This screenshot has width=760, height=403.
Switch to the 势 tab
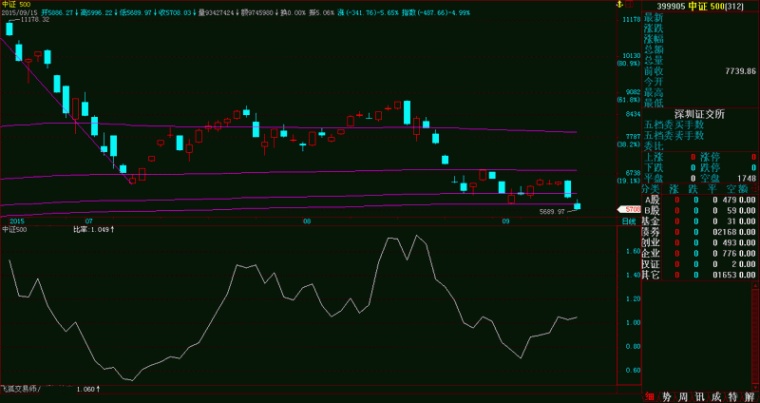pyautogui.click(x=667, y=396)
